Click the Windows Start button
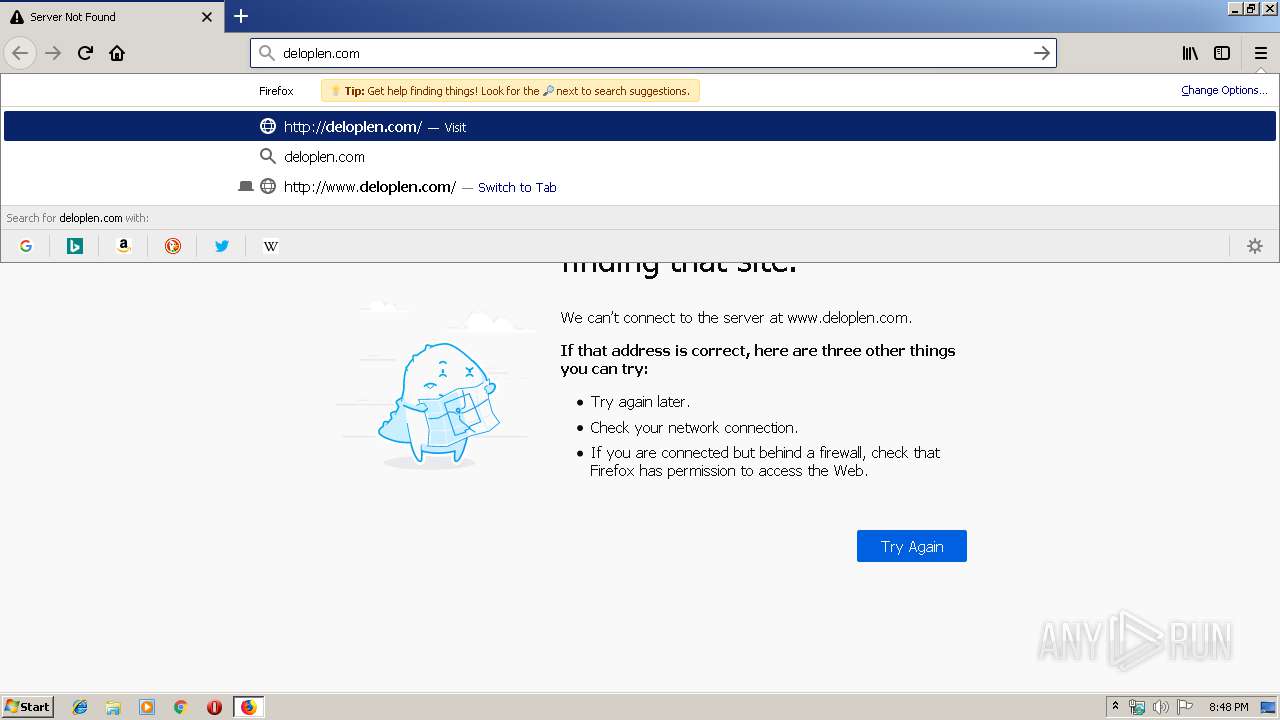 point(28,706)
